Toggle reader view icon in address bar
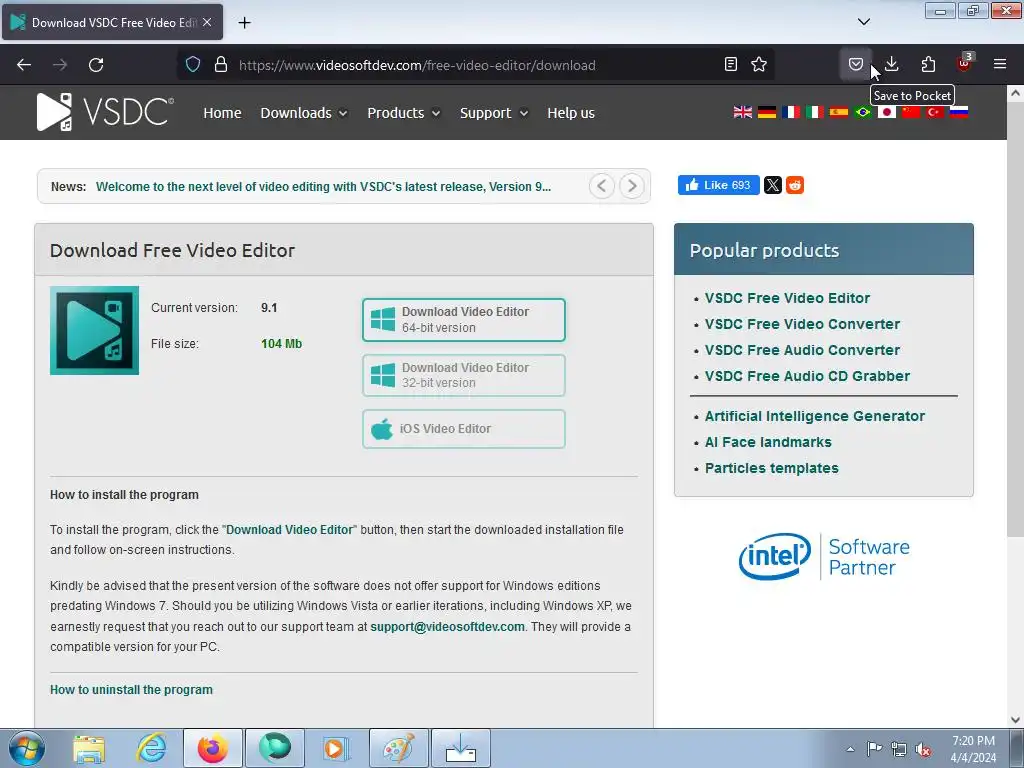Screen dimensions: 1024x768 tap(731, 65)
